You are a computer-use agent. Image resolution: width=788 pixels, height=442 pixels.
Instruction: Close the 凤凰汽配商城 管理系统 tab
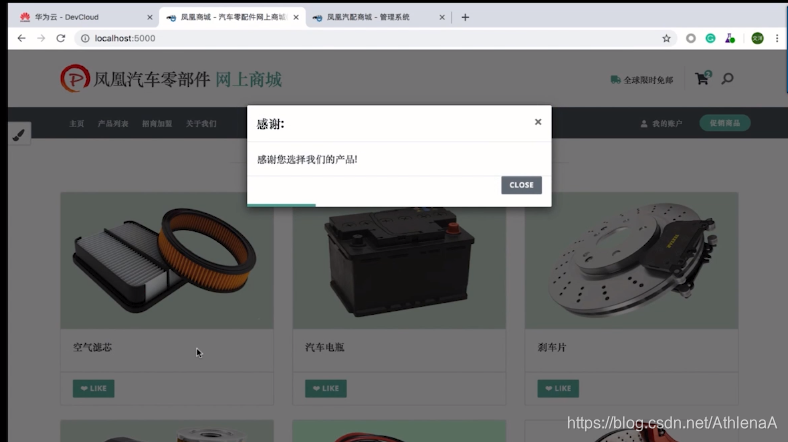coord(442,17)
